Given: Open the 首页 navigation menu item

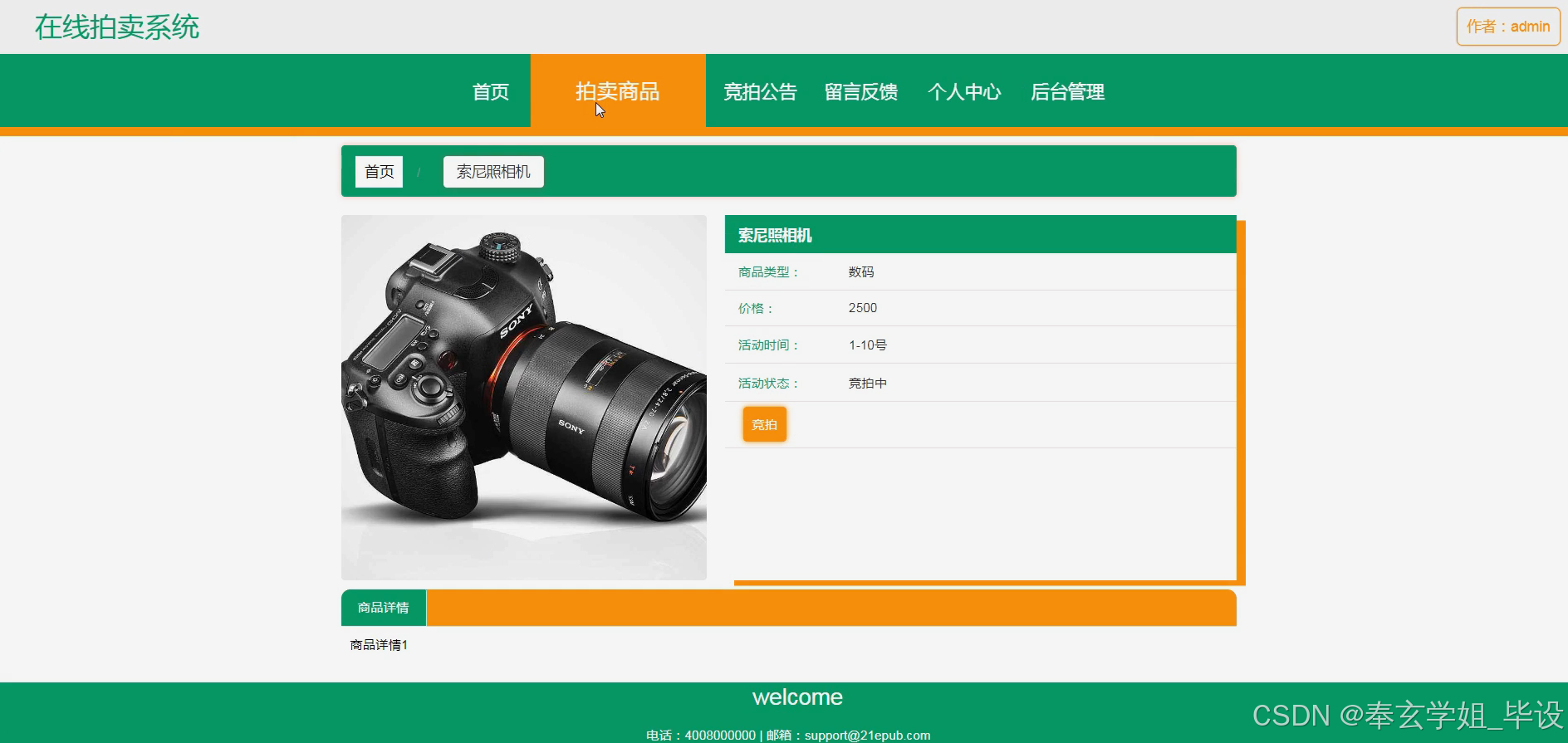Looking at the screenshot, I should pyautogui.click(x=490, y=91).
